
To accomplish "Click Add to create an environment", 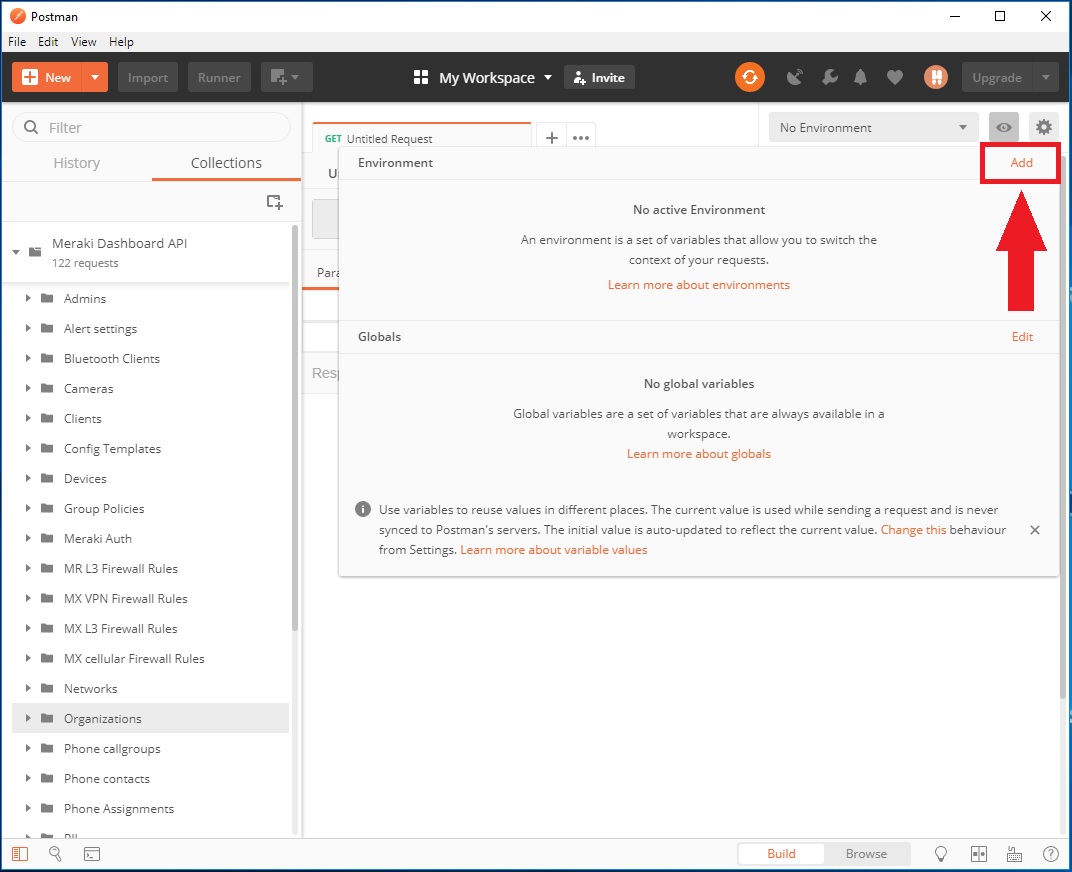I will tap(1021, 163).
